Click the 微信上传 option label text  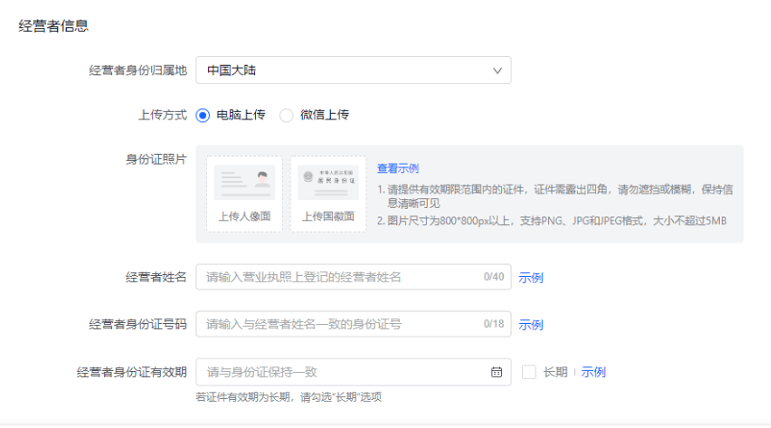point(324,115)
